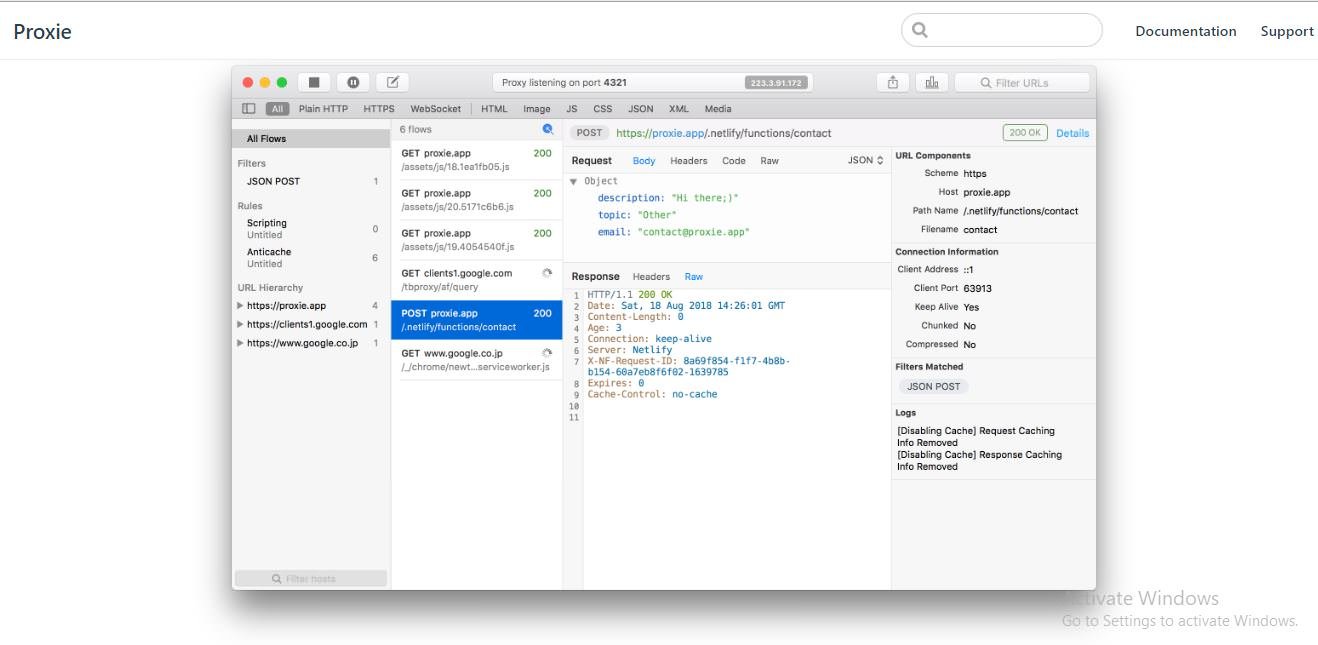
Task: Click the Client Port value 63913
Action: click(x=978, y=288)
